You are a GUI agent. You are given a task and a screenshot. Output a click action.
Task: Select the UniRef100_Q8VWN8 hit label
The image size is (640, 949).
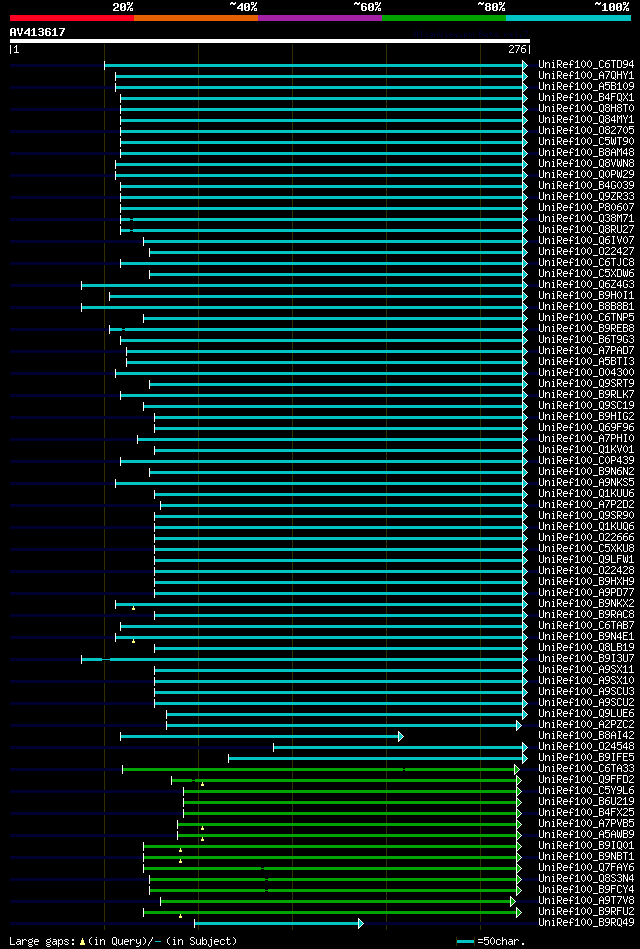click(586, 163)
